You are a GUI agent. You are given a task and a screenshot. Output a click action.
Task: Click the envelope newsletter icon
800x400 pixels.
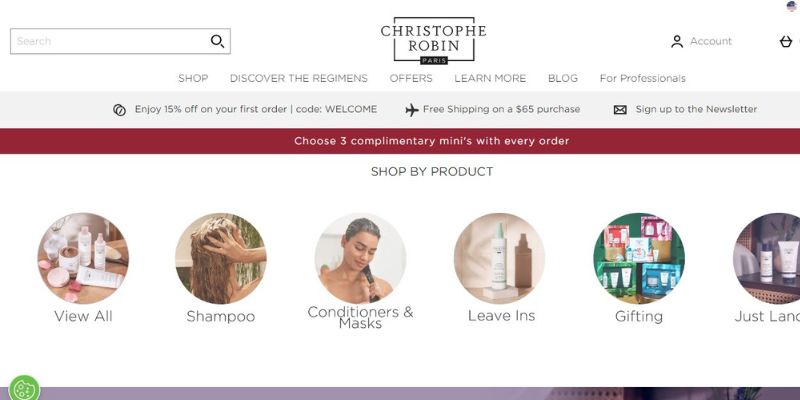[620, 110]
